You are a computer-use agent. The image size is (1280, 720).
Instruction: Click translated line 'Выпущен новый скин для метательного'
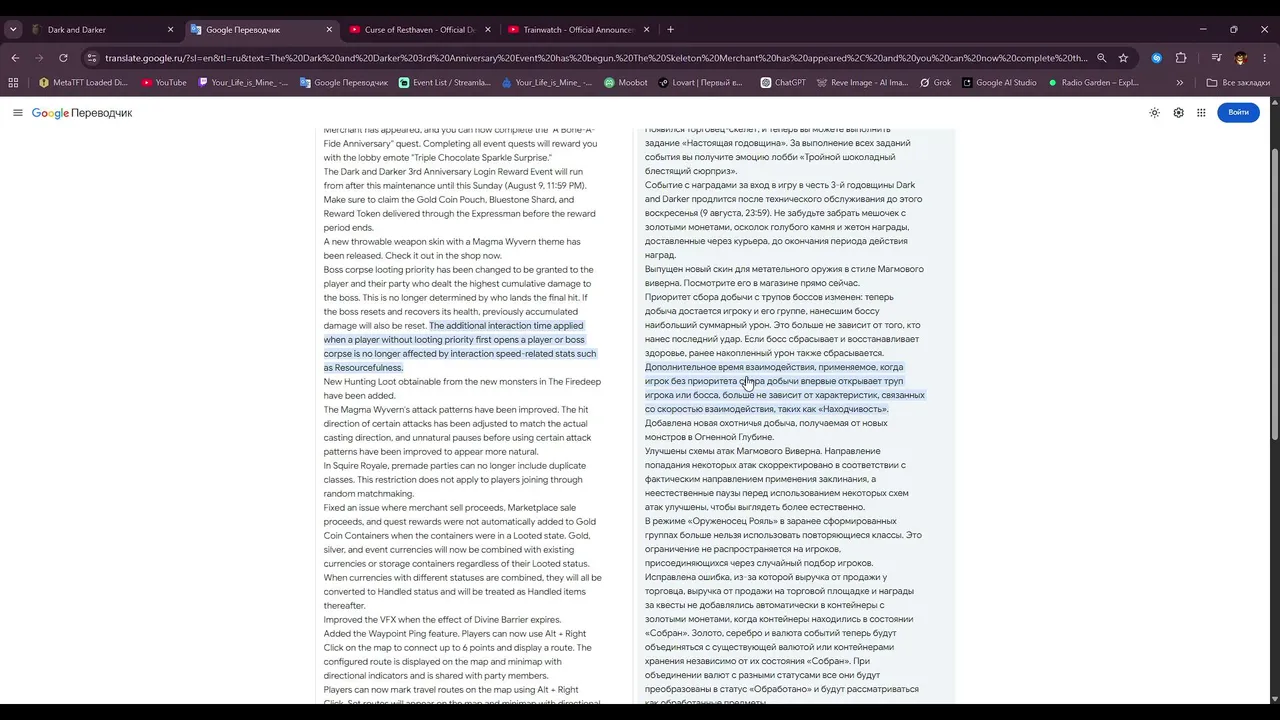[784, 269]
